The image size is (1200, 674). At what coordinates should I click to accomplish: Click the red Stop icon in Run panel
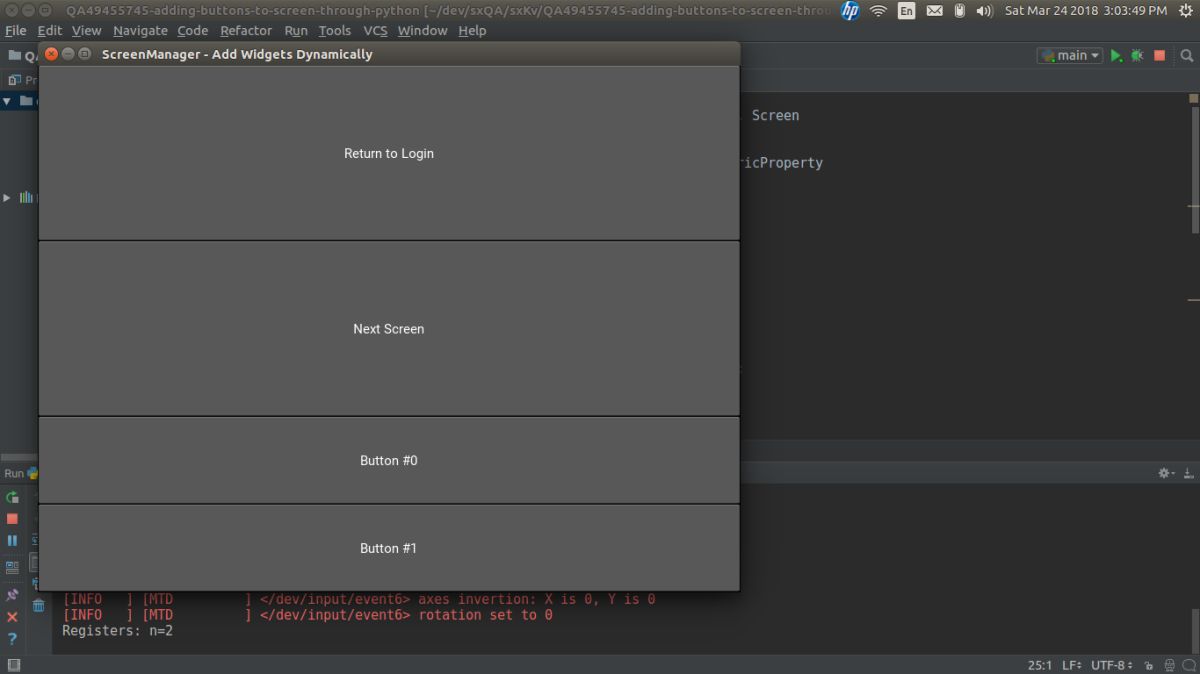pyautogui.click(x=12, y=519)
